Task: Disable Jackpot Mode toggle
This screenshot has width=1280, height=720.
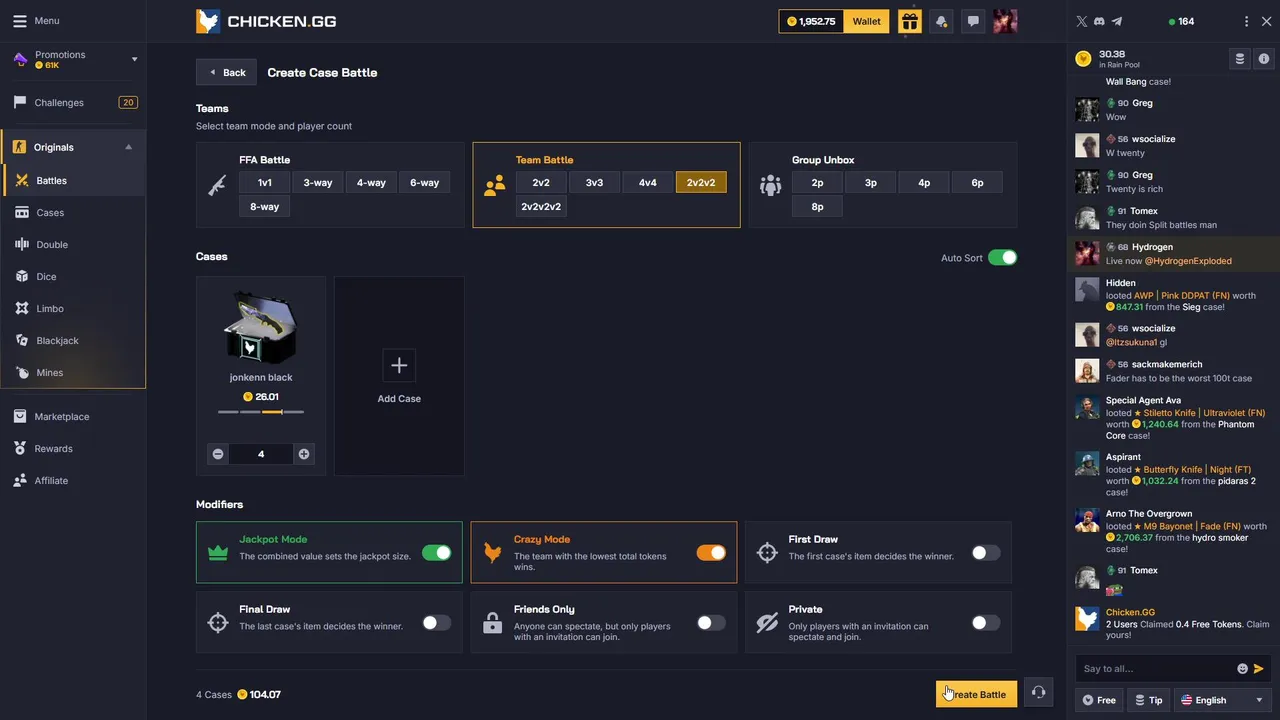Action: click(x=436, y=553)
